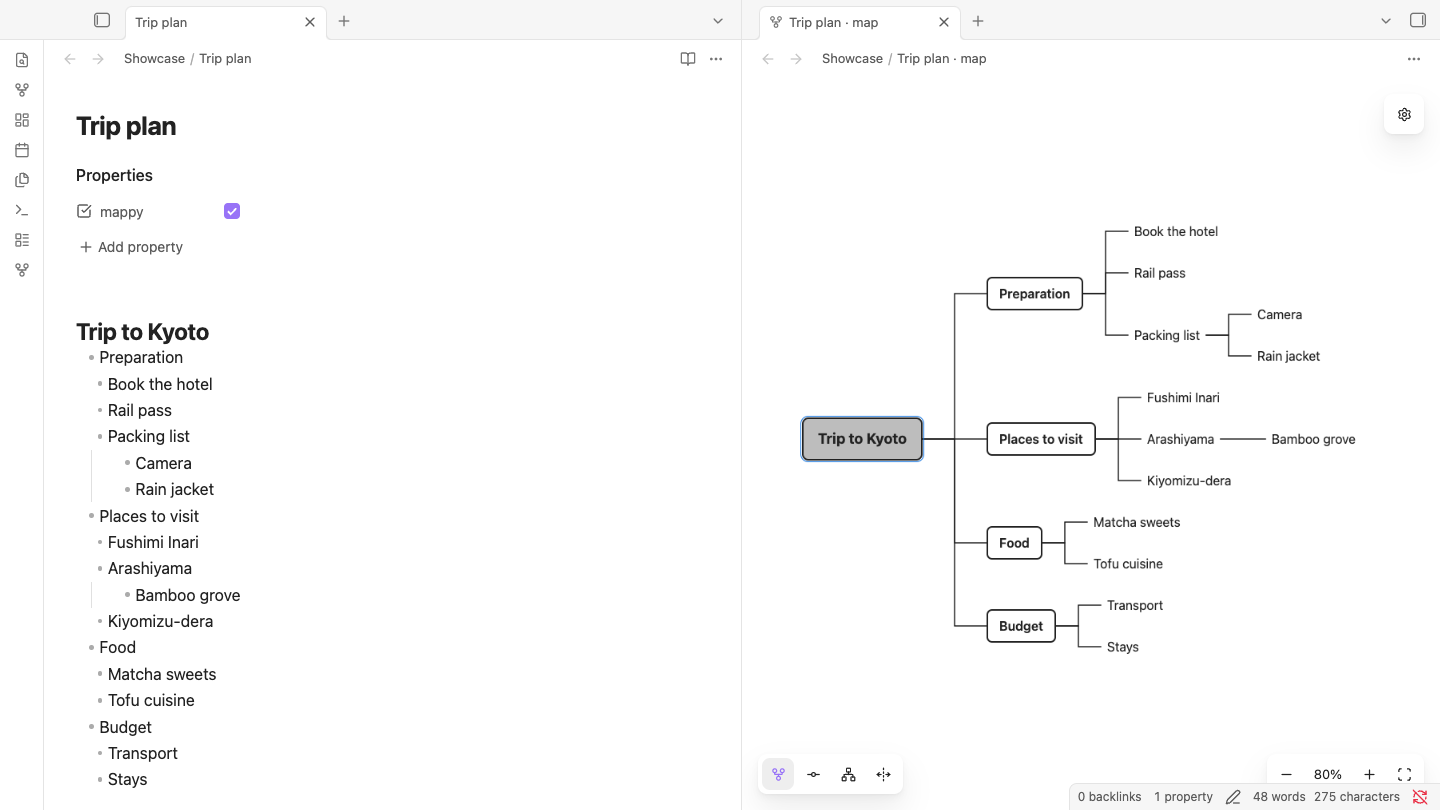Toggle the left sidebar
Viewport: 1440px width, 810px height.
102,20
